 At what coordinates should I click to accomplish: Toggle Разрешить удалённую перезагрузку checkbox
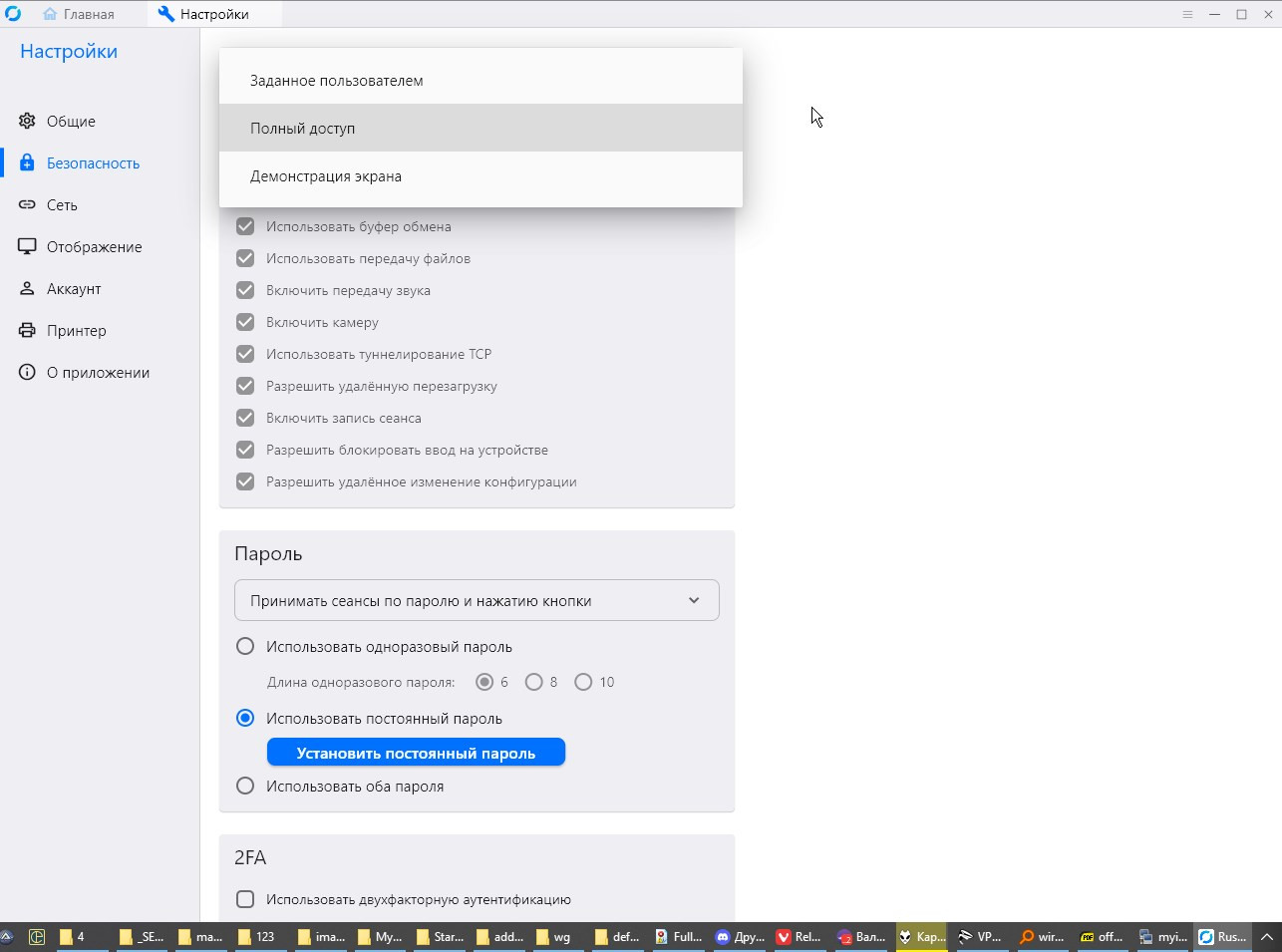pos(245,386)
